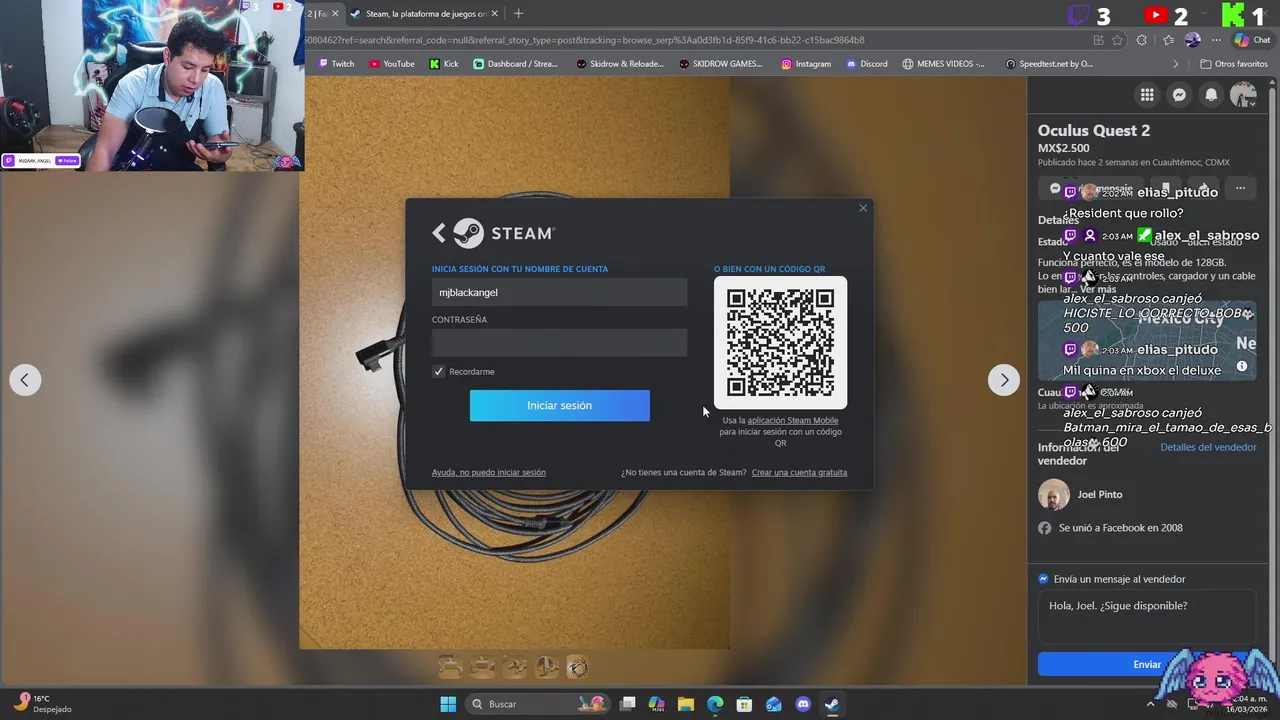Open the listing's more options (…) button
Image resolution: width=1280 pixels, height=720 pixels.
point(1240,188)
